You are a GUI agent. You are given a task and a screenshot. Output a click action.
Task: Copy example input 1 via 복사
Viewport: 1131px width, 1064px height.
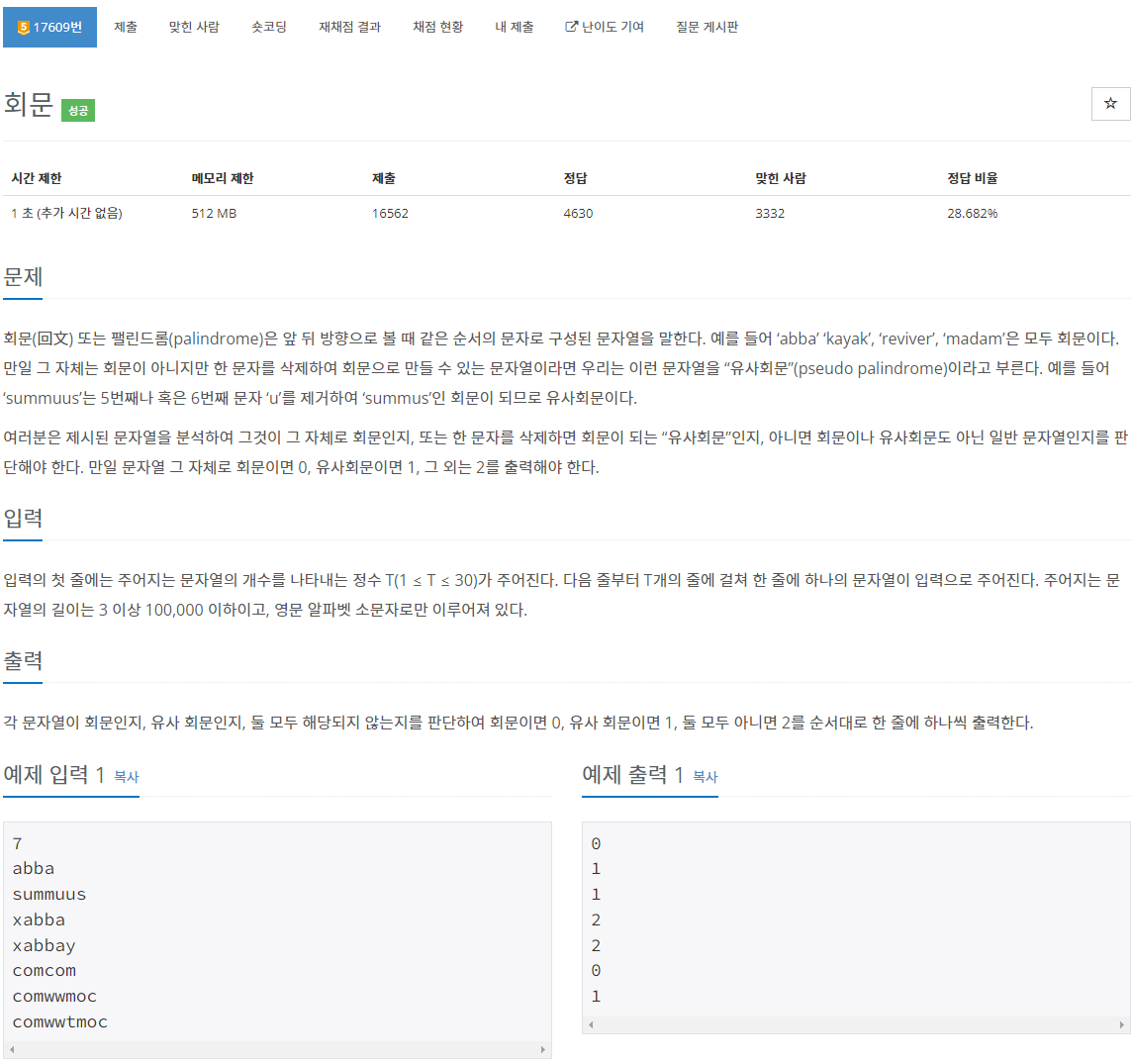pos(127,777)
